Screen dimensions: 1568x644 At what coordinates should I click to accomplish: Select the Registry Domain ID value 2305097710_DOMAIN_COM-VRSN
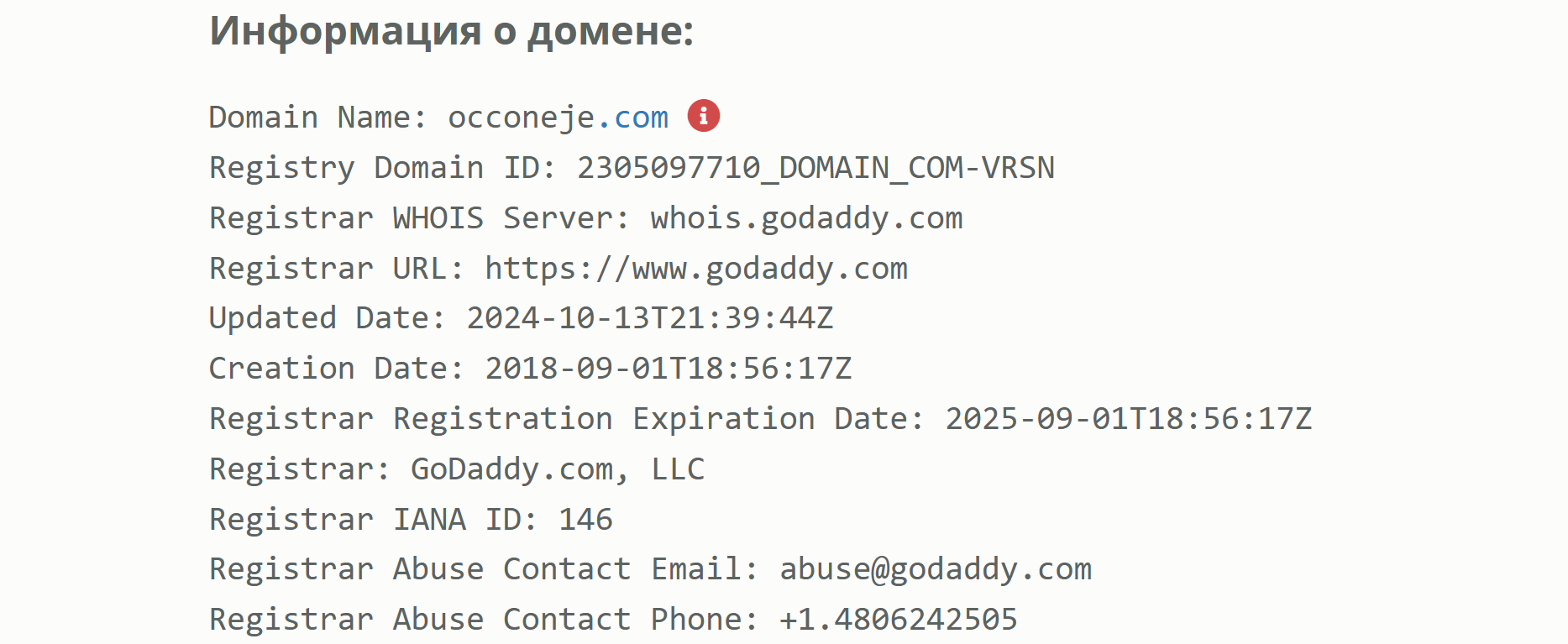pyautogui.click(x=815, y=168)
